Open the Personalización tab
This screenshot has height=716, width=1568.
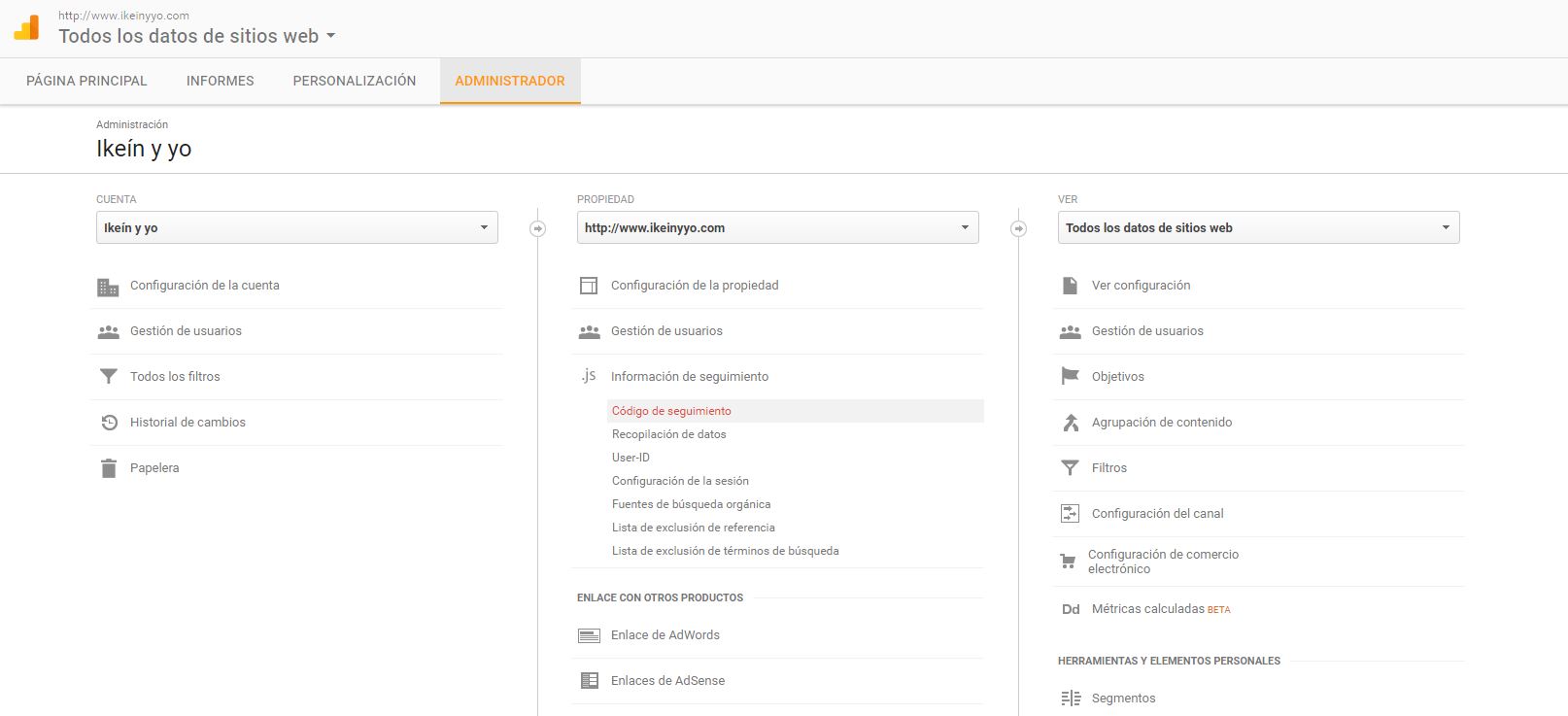click(355, 81)
